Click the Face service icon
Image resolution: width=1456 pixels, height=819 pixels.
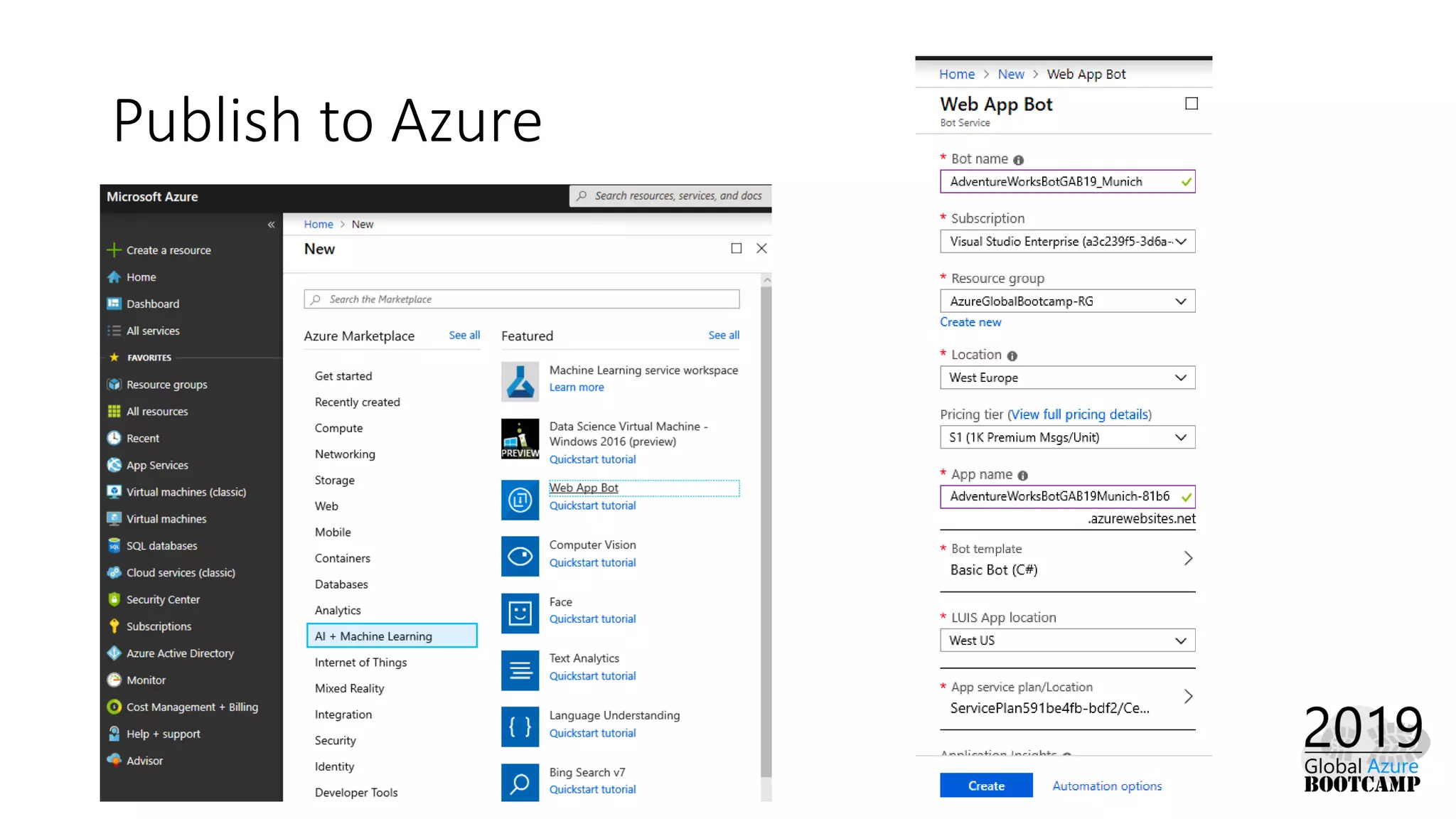(520, 613)
